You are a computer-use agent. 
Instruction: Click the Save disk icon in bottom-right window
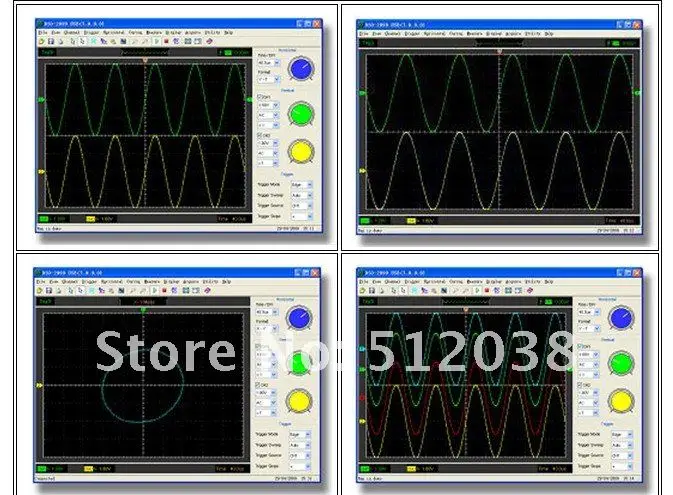[372, 291]
